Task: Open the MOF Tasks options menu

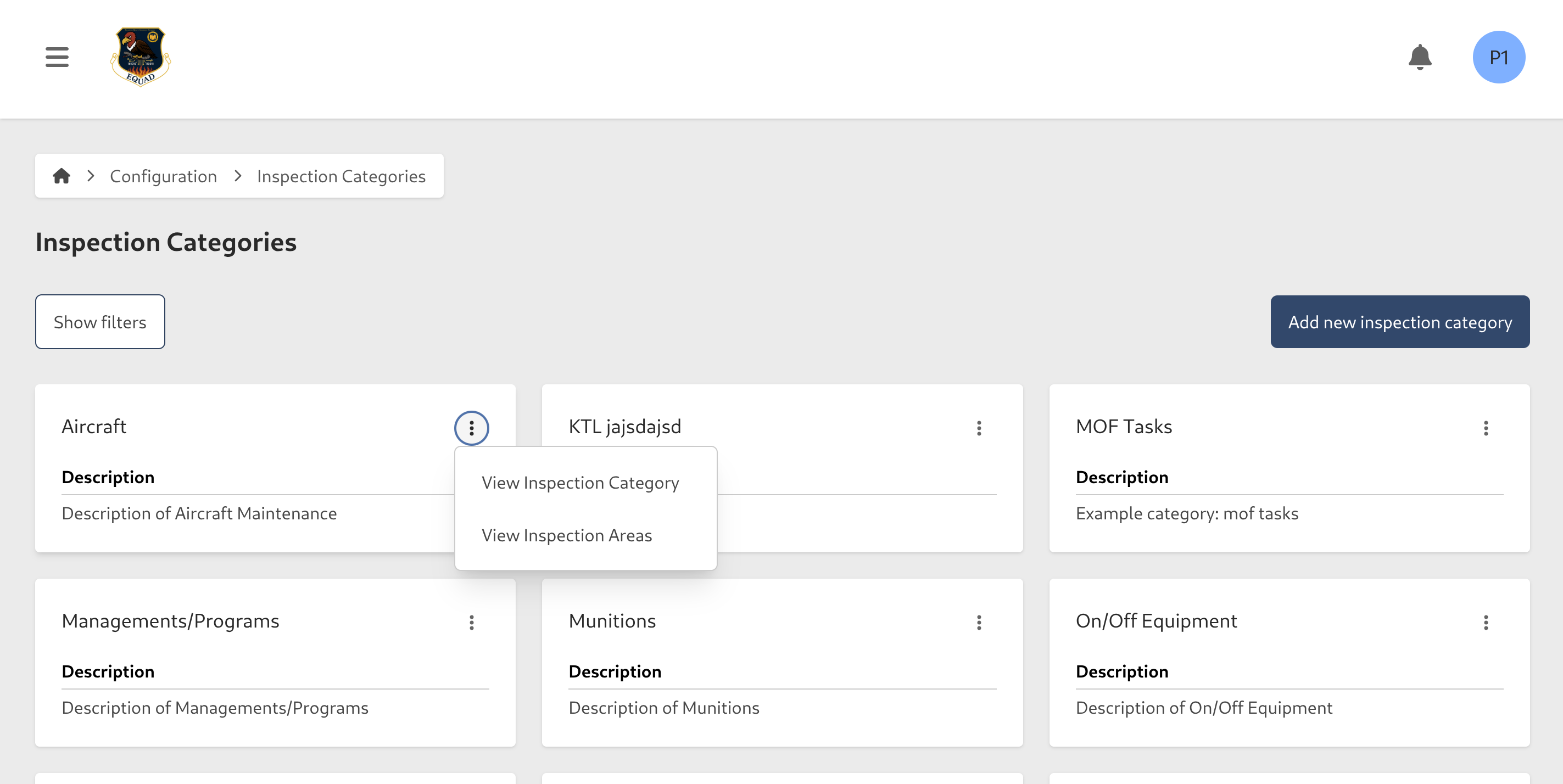Action: click(x=1486, y=428)
